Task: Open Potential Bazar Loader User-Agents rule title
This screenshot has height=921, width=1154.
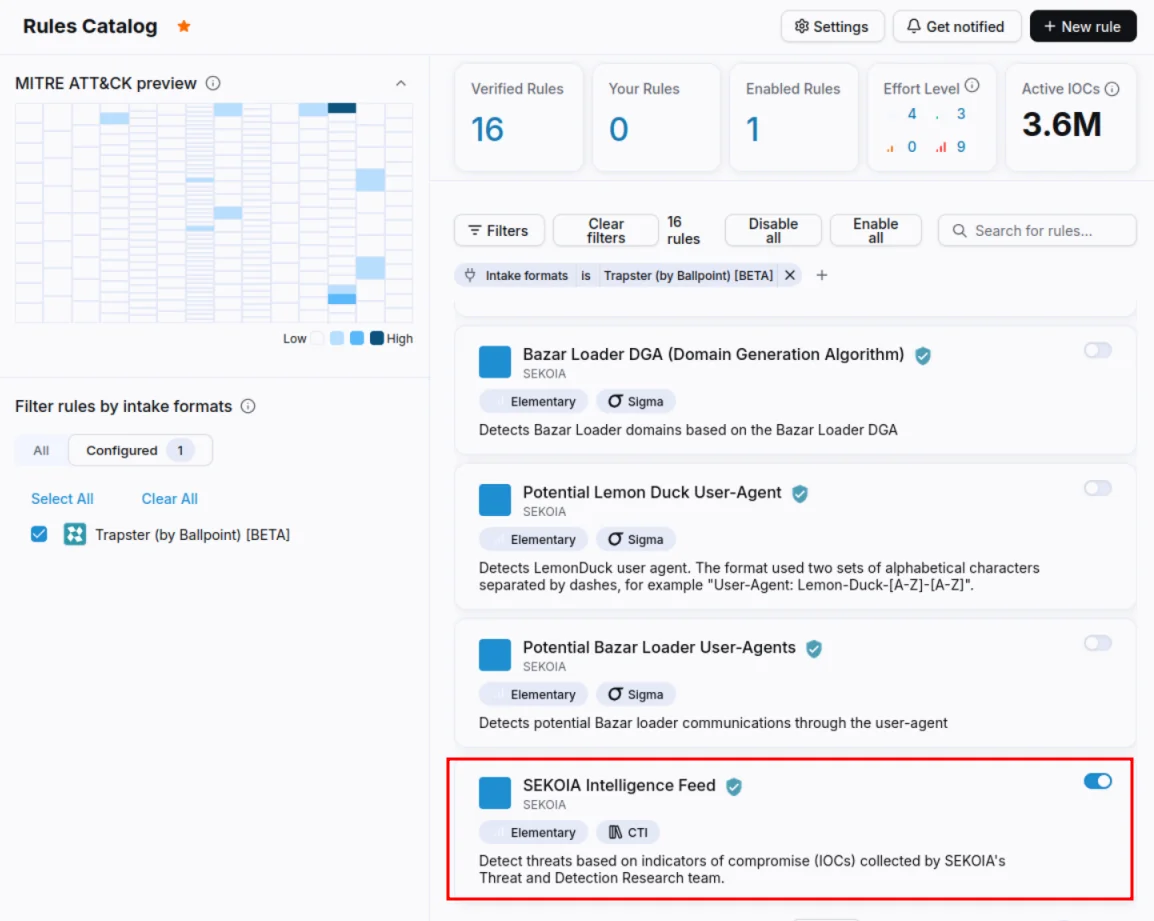Action: (x=659, y=647)
